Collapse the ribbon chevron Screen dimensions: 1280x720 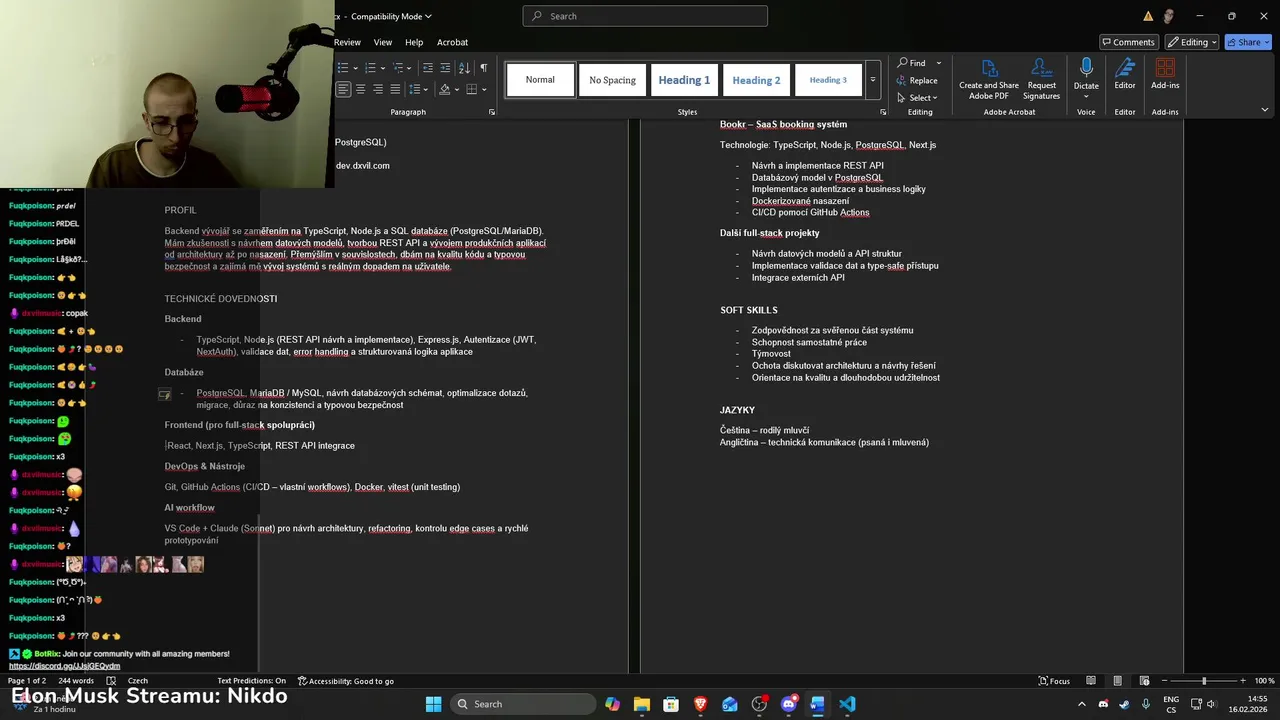click(x=1265, y=110)
